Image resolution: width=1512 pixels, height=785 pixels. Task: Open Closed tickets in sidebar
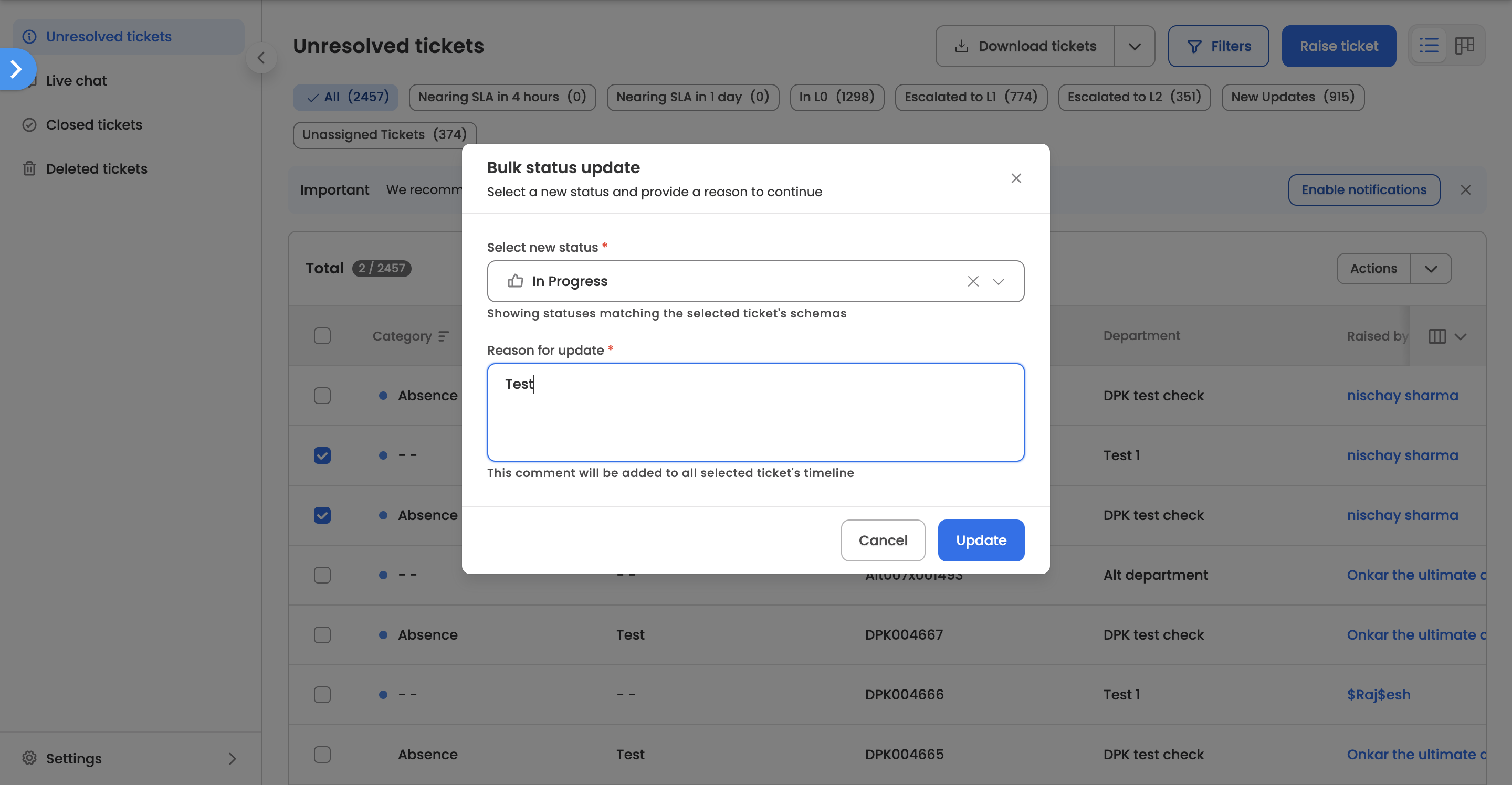[x=94, y=125]
